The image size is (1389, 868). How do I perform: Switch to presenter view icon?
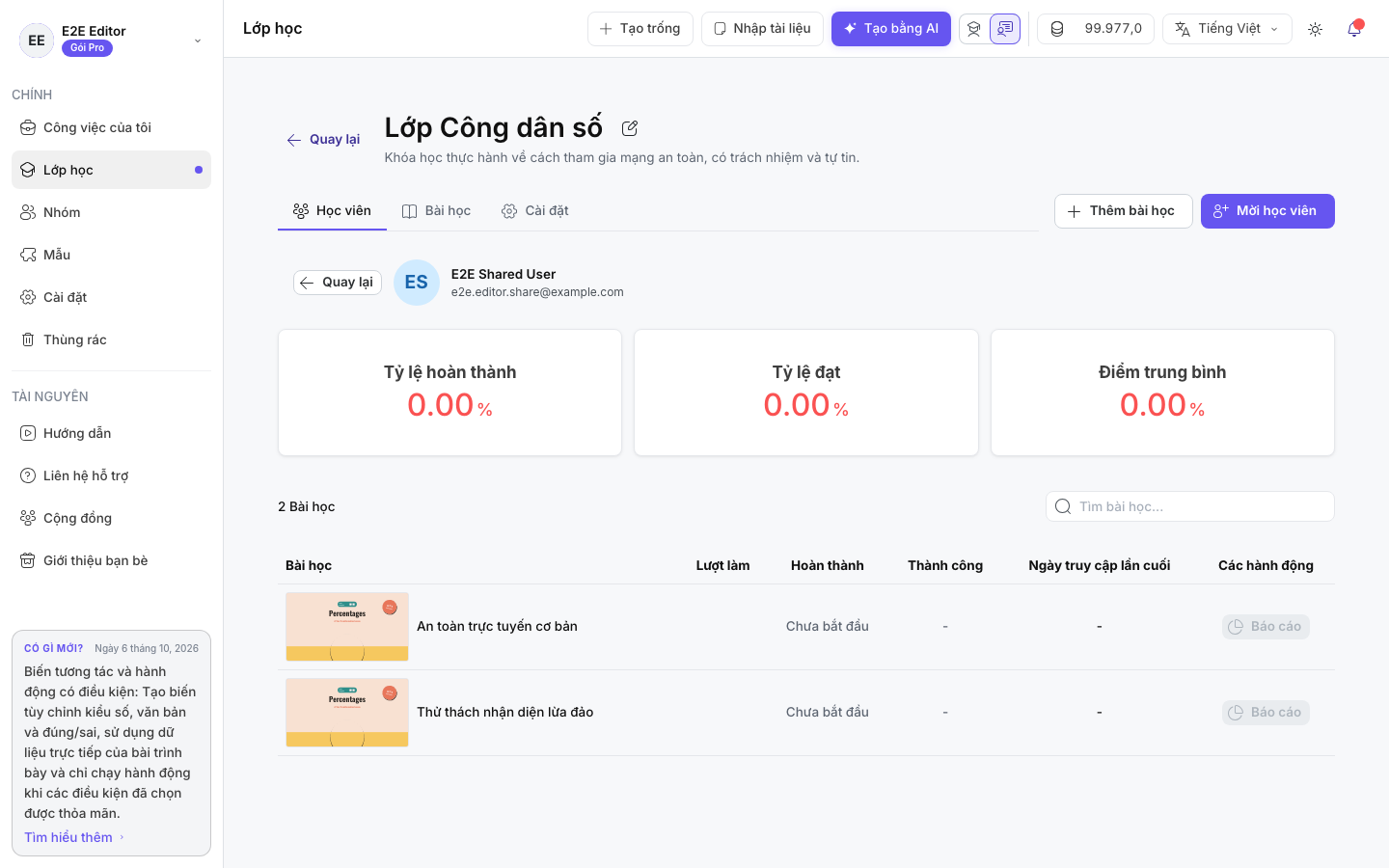pos(1005,29)
